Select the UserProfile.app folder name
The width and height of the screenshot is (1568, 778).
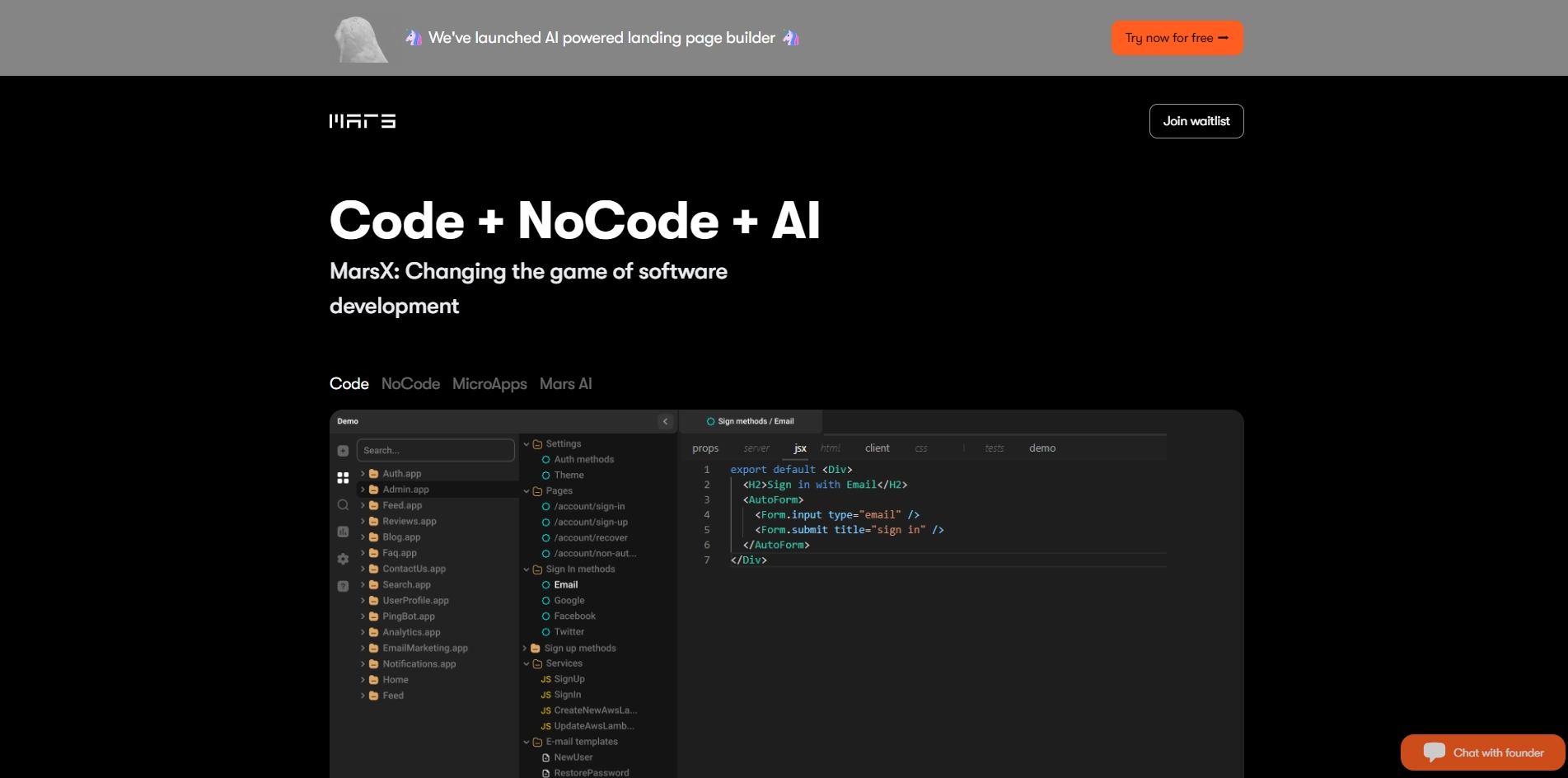(x=416, y=601)
